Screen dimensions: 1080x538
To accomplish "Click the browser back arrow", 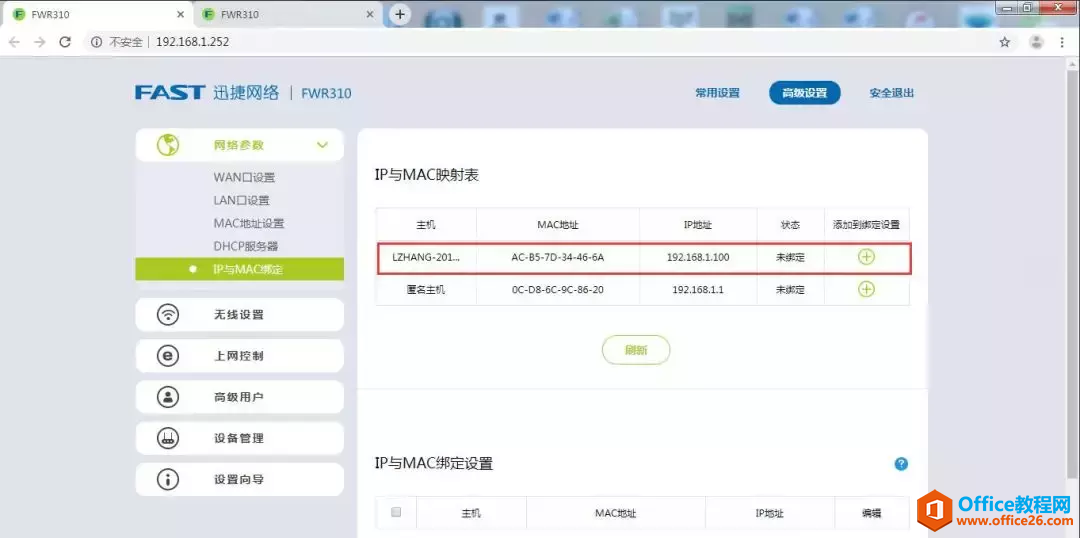I will click(14, 42).
